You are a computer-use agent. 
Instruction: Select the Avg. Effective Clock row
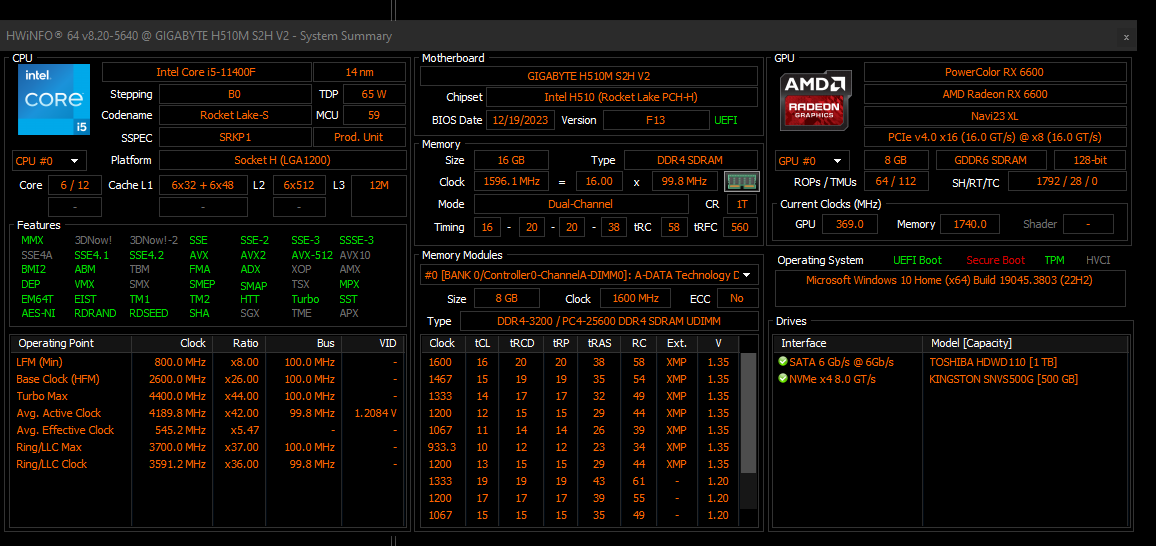click(x=208, y=430)
